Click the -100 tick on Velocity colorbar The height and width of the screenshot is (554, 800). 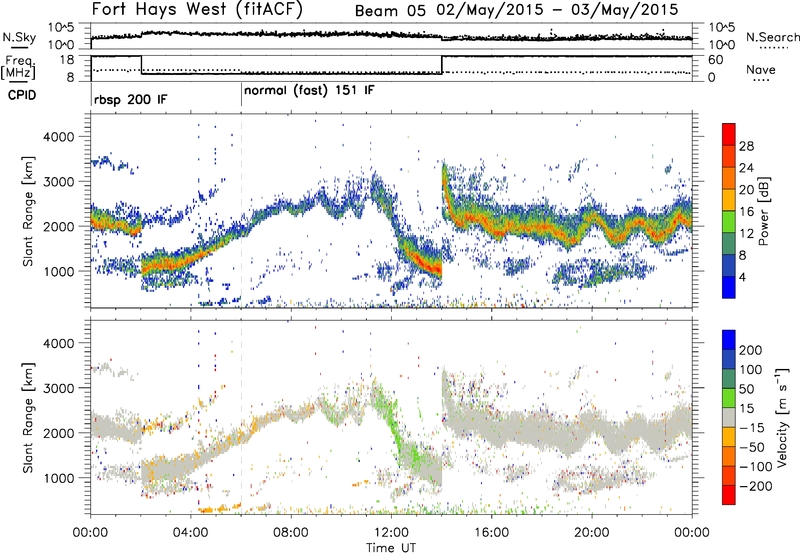point(756,466)
